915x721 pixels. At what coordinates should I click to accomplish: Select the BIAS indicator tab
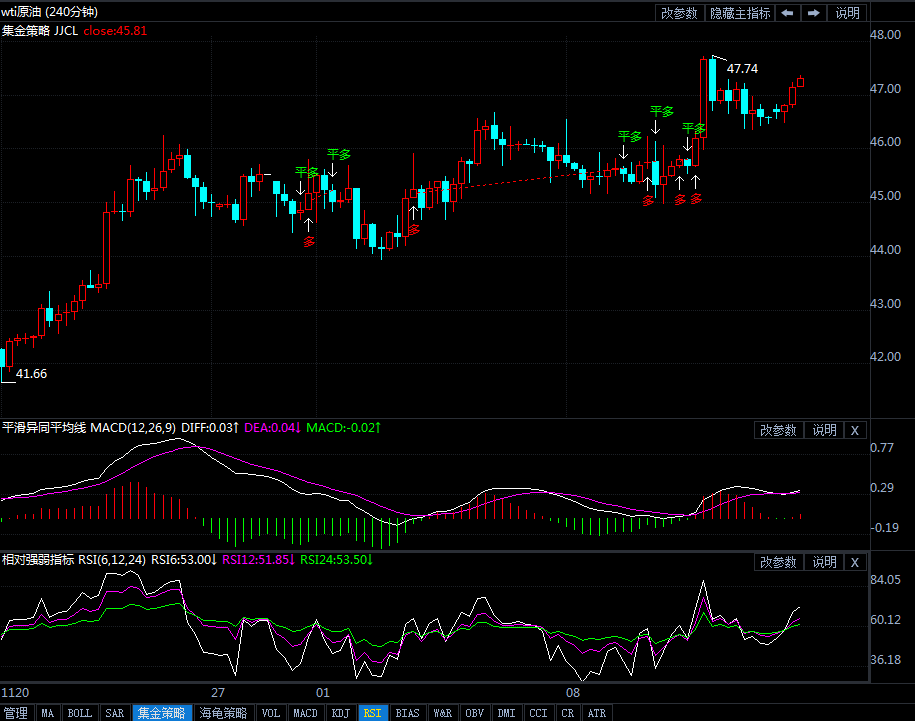coord(407,713)
